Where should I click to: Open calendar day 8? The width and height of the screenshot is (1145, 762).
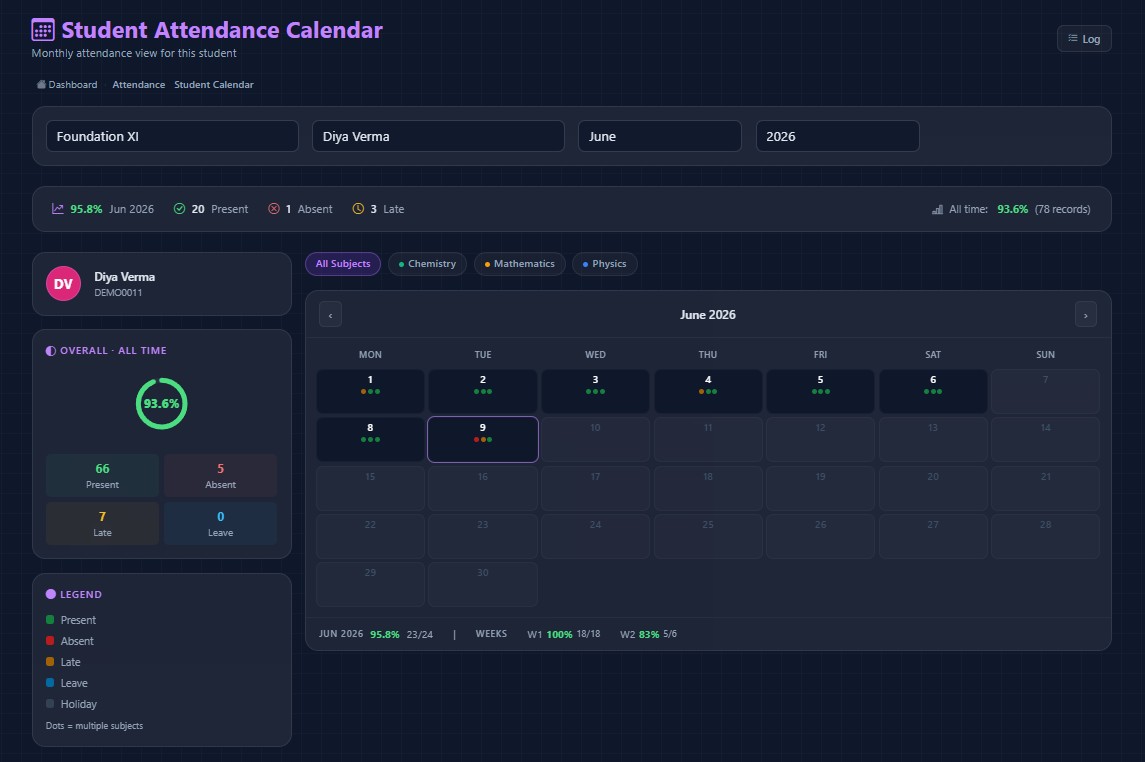pyautogui.click(x=370, y=439)
